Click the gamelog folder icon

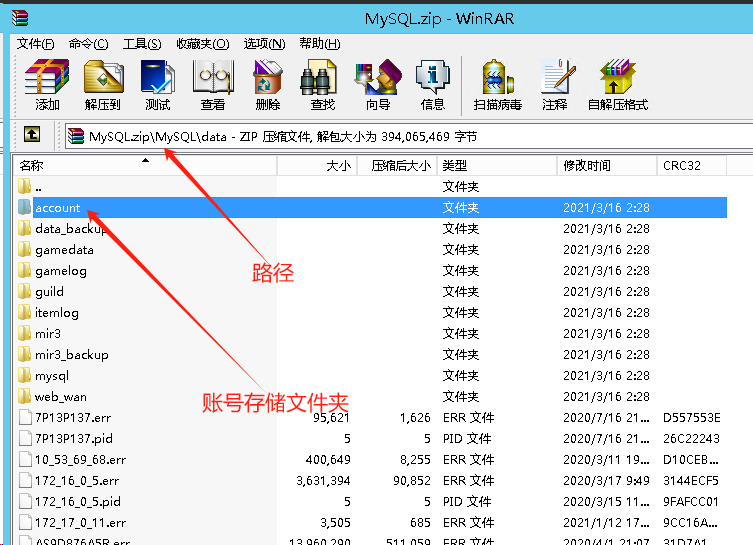(24, 270)
